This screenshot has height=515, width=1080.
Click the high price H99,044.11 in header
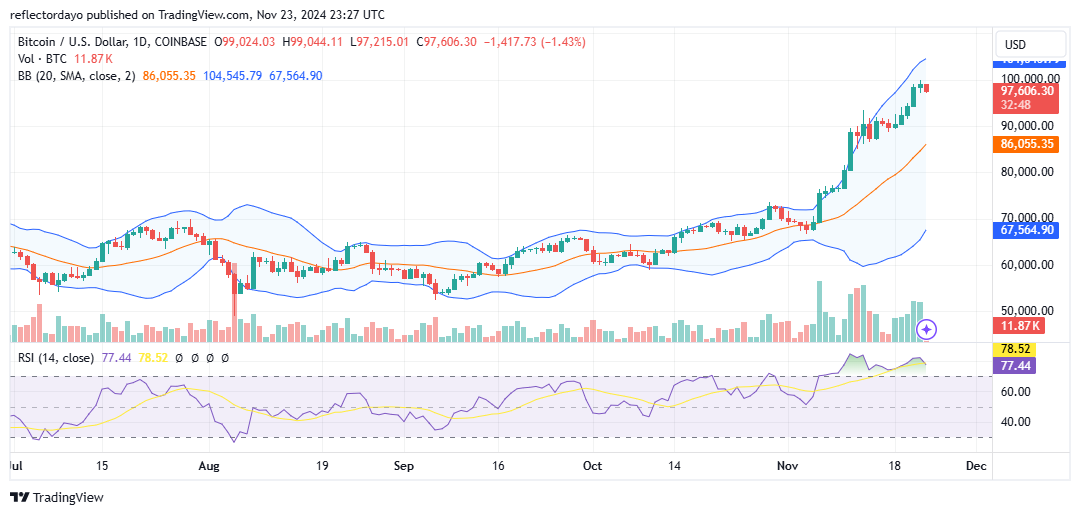coord(313,42)
